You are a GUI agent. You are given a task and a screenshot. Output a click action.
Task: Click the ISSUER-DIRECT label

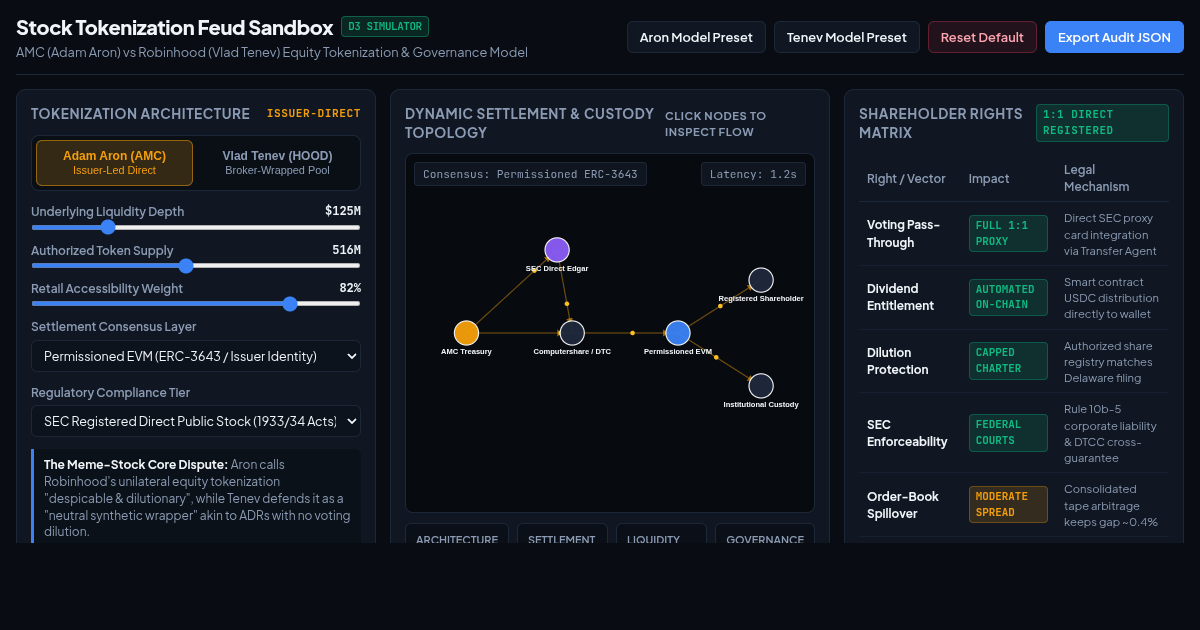coord(314,114)
